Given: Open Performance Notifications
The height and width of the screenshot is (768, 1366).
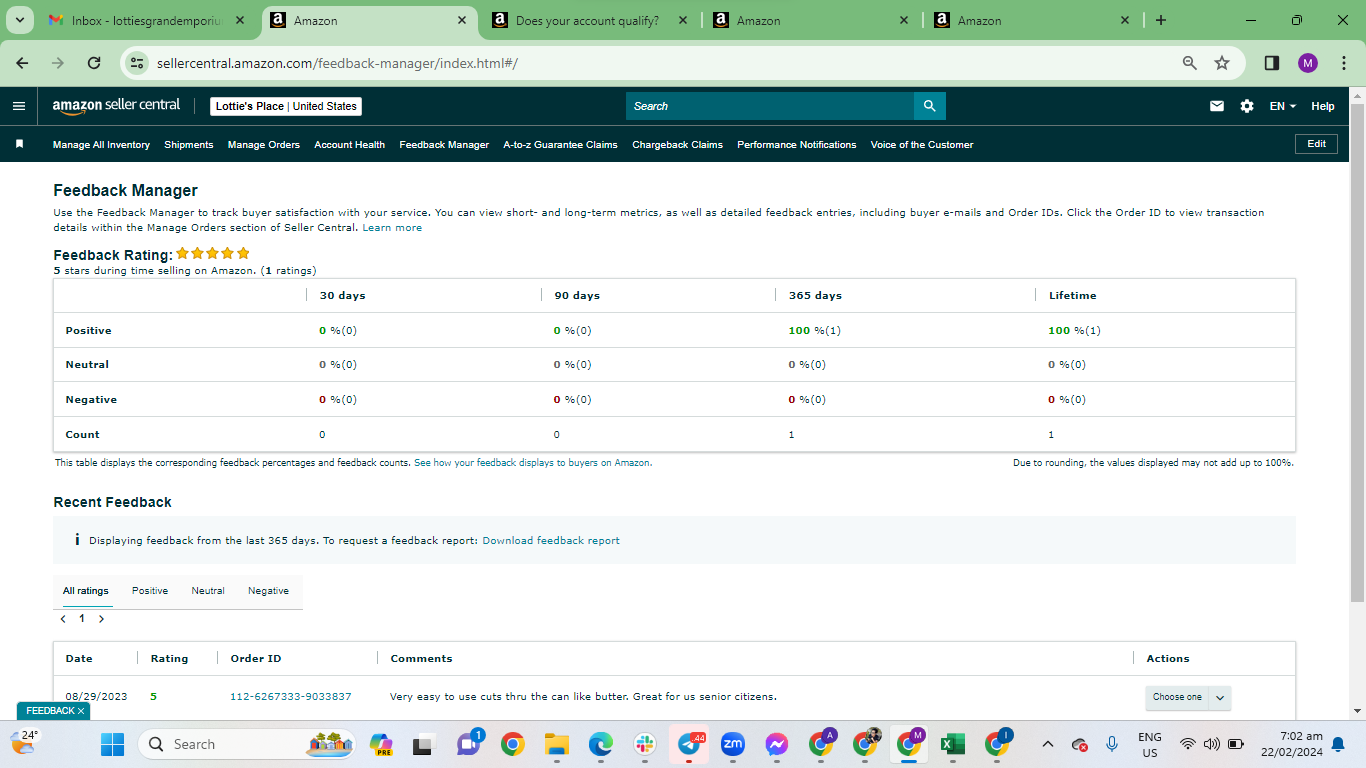Looking at the screenshot, I should click(x=797, y=144).
